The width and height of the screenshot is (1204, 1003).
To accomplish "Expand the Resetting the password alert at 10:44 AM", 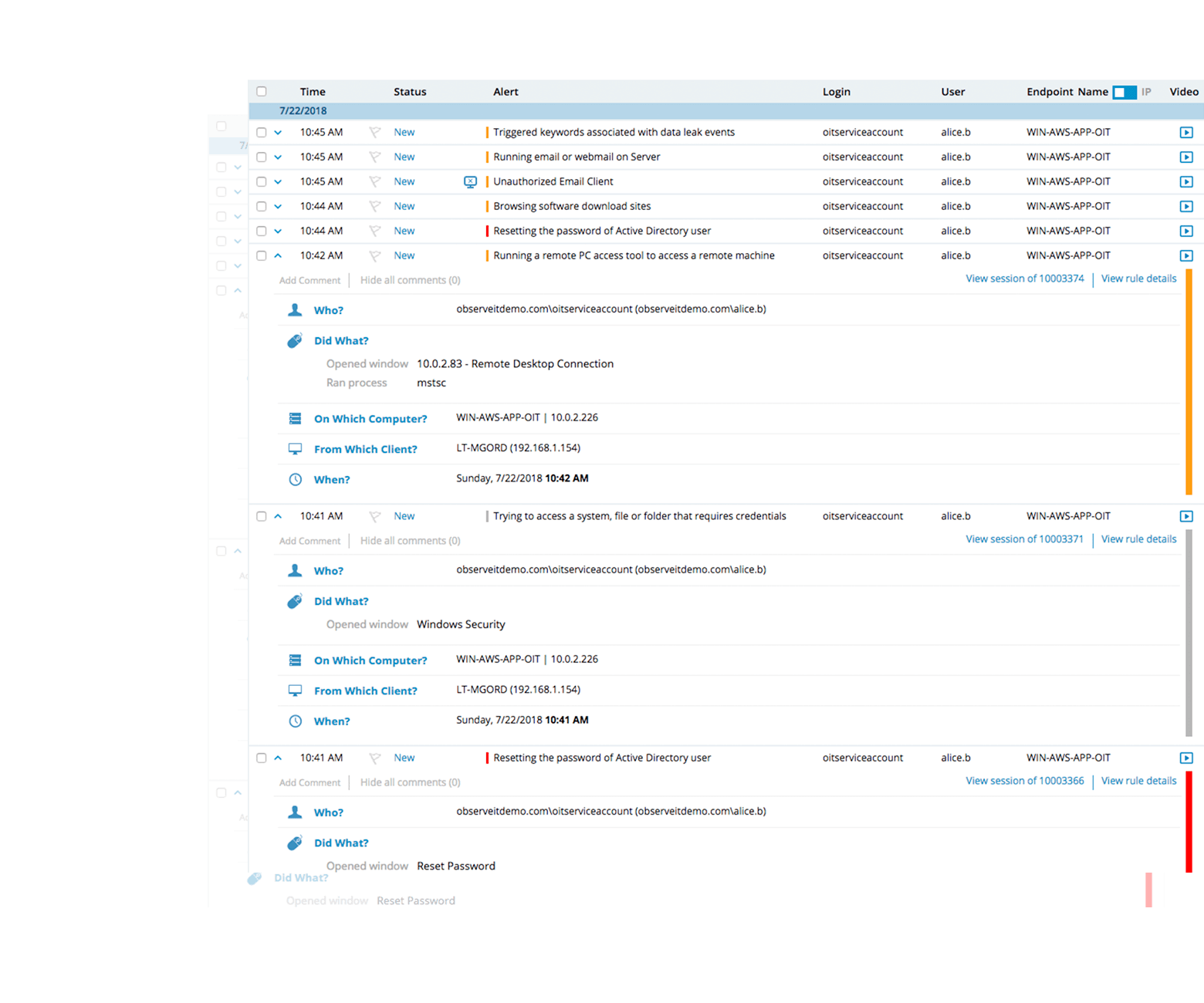I will 278,231.
